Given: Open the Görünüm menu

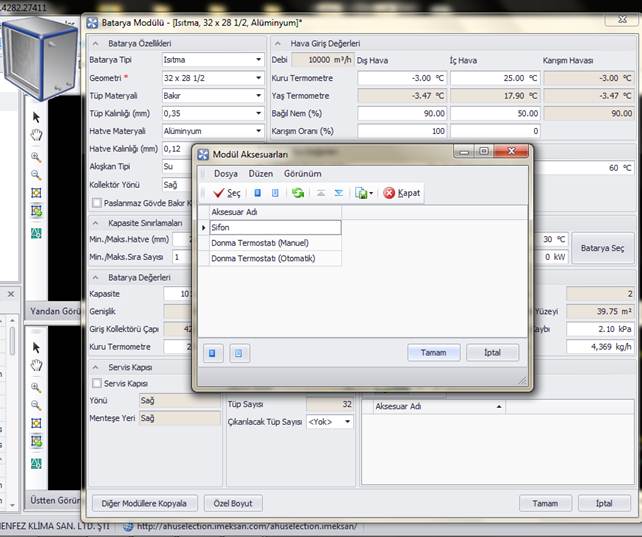Looking at the screenshot, I should coord(302,173).
